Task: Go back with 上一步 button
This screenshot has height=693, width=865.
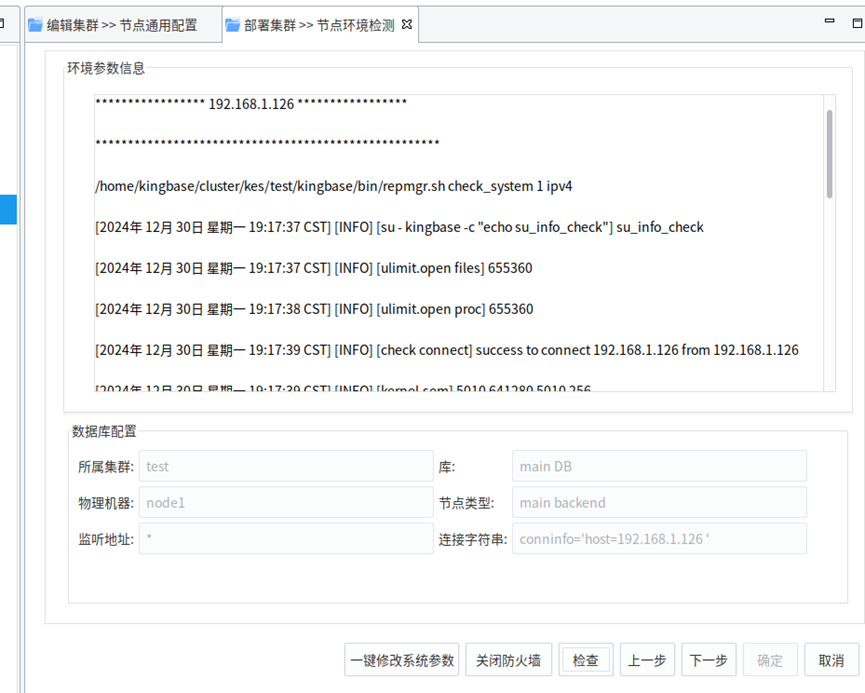Action: coord(647,660)
